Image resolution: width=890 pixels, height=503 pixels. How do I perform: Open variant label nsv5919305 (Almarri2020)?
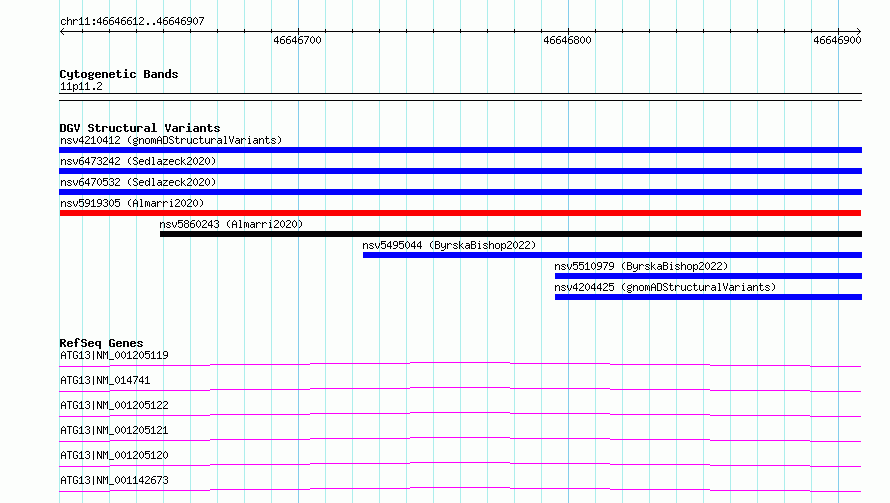coord(132,203)
